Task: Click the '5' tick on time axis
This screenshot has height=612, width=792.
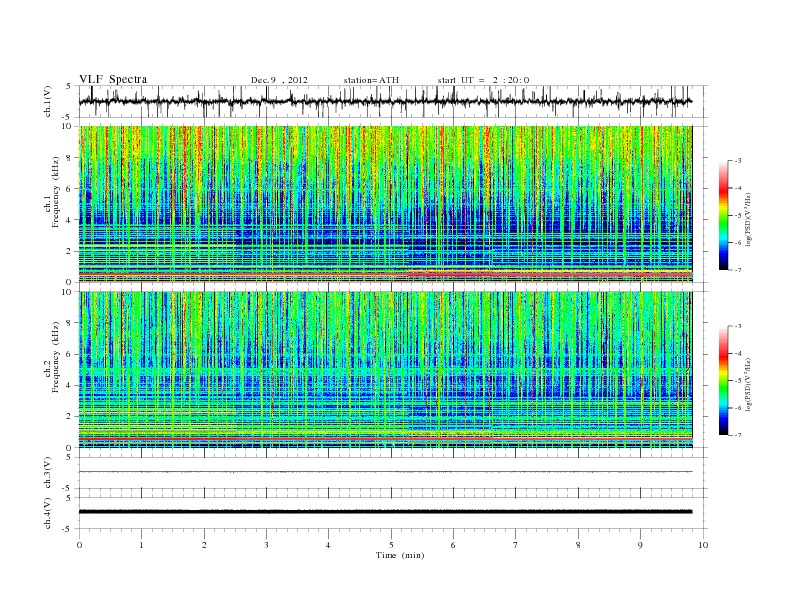Action: click(391, 545)
